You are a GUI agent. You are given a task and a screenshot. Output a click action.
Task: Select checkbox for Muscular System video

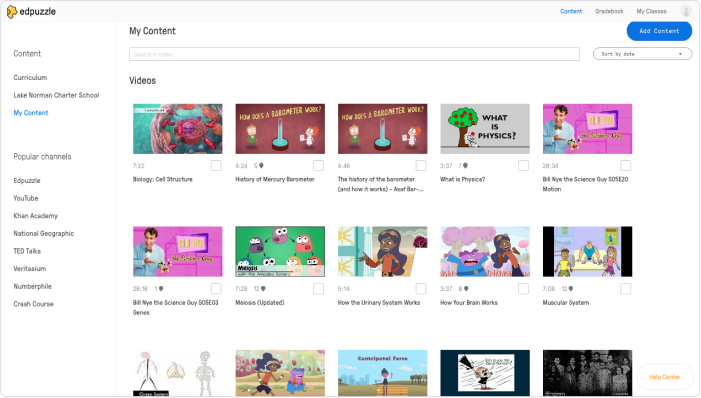[x=625, y=288]
